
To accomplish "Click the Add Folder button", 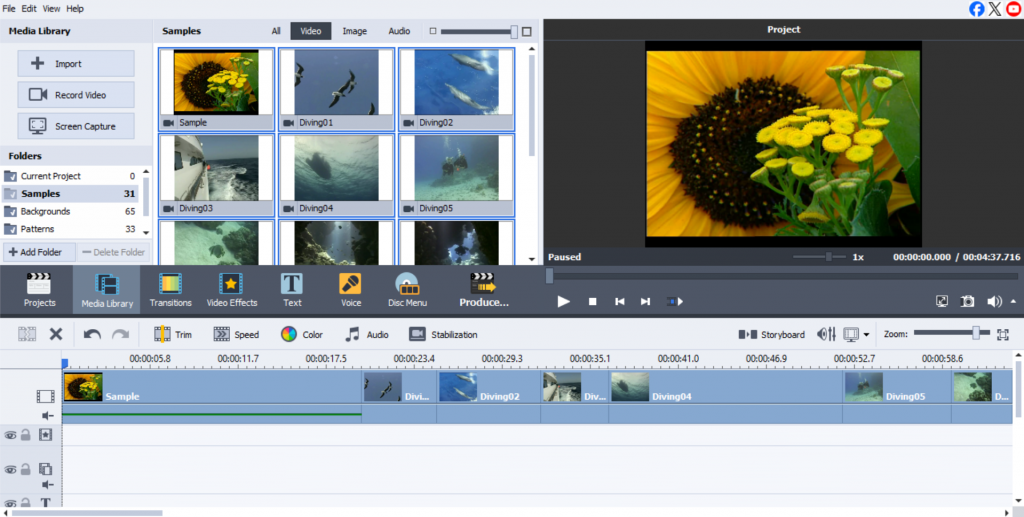I will point(38,252).
